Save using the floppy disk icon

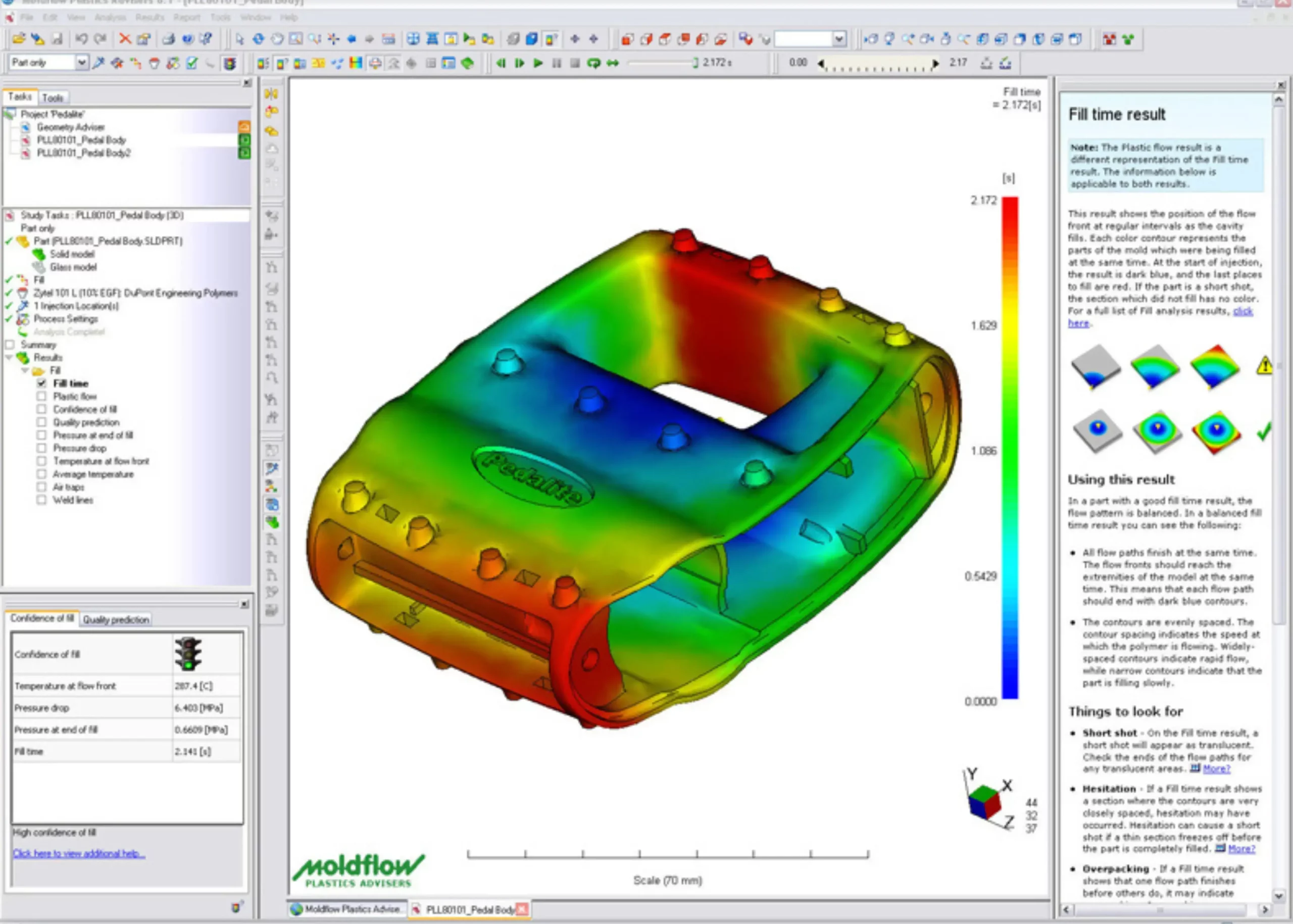click(x=57, y=39)
